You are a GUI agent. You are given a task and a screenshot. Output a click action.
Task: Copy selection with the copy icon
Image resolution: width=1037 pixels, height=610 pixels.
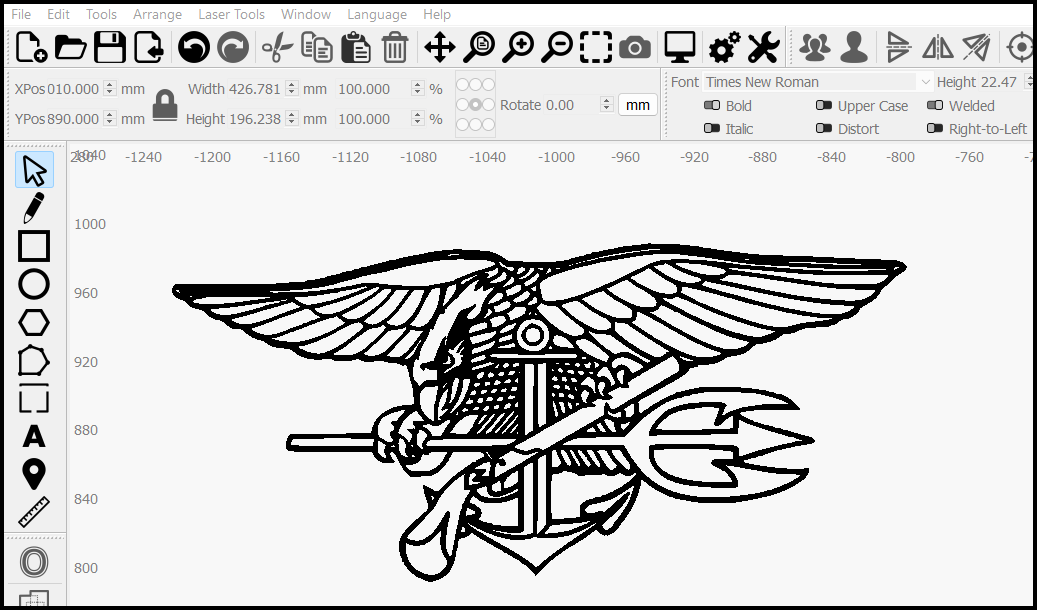(x=317, y=48)
